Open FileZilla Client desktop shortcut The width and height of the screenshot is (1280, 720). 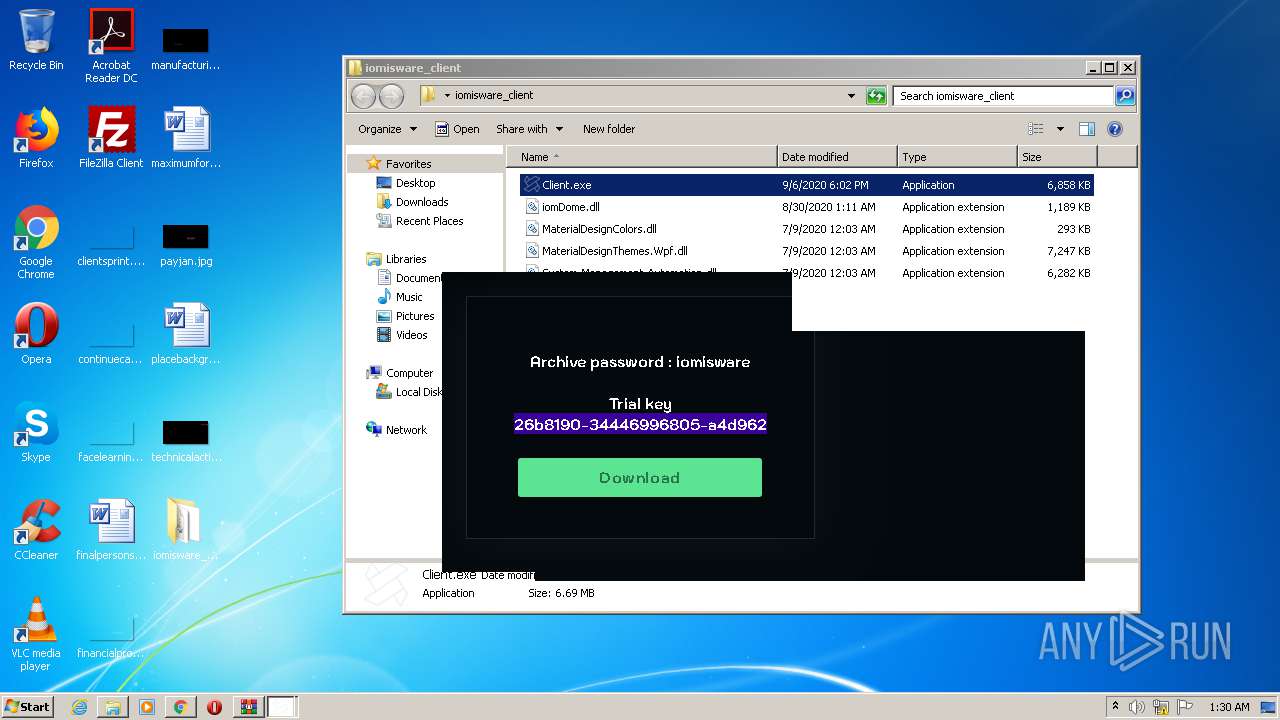[111, 138]
